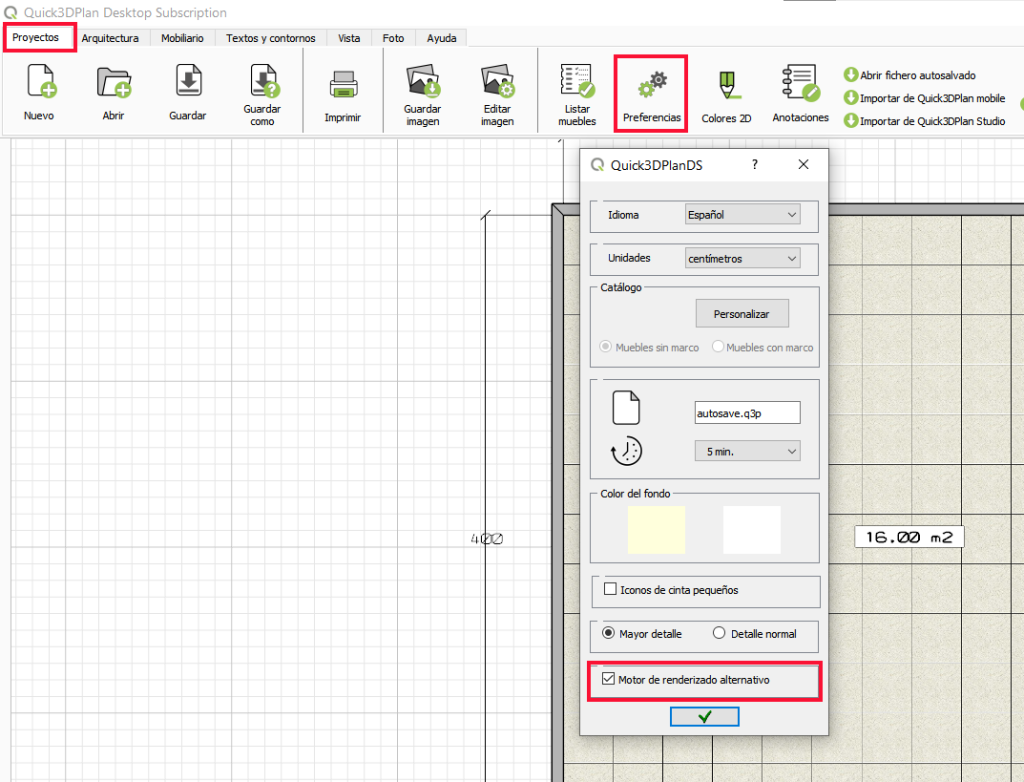Click Importar de Quick3DPlan Studio
Viewport: 1024px width, 782px height.
924,121
